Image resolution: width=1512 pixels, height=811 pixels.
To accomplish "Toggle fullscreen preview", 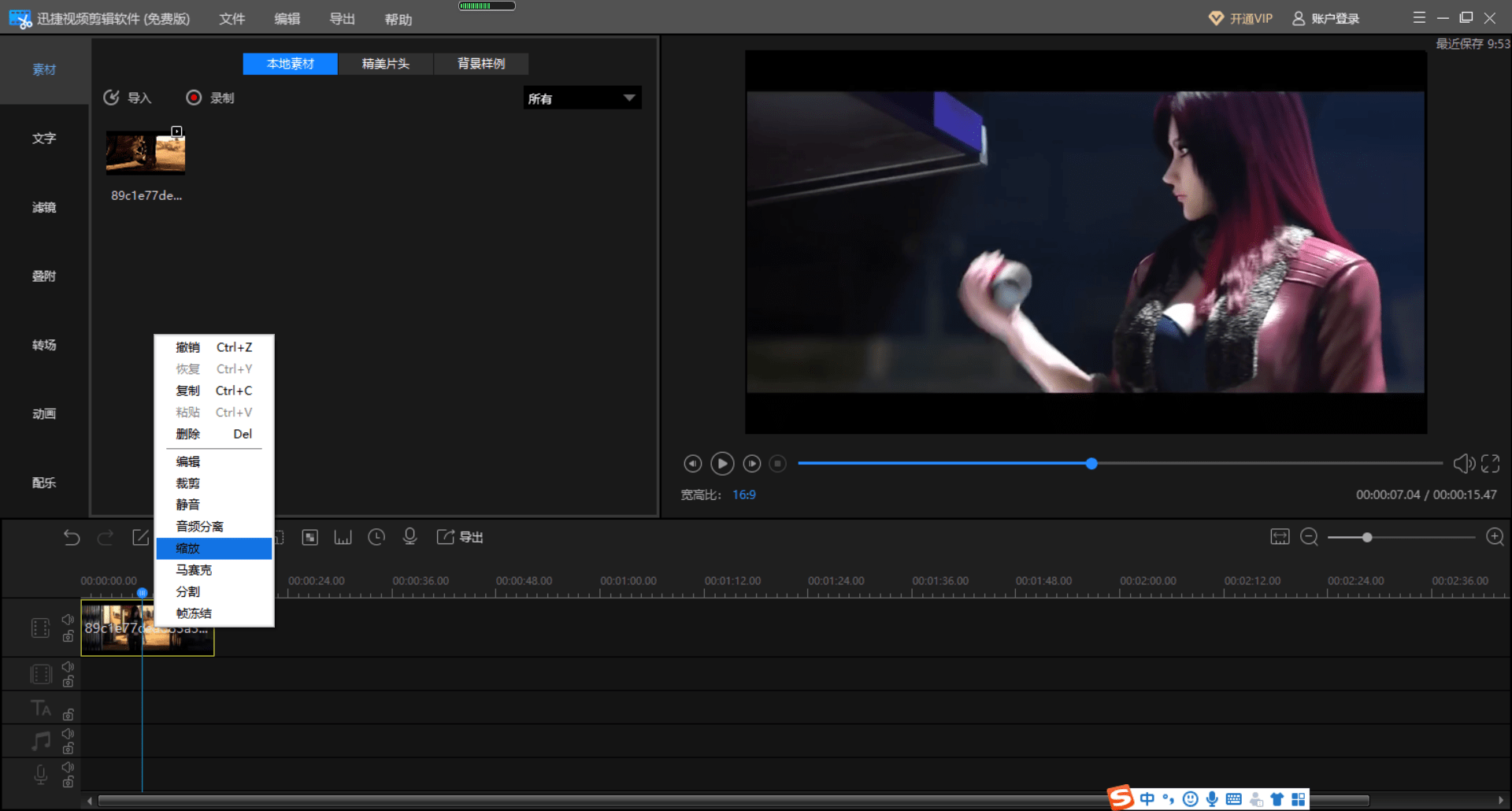I will click(1490, 464).
